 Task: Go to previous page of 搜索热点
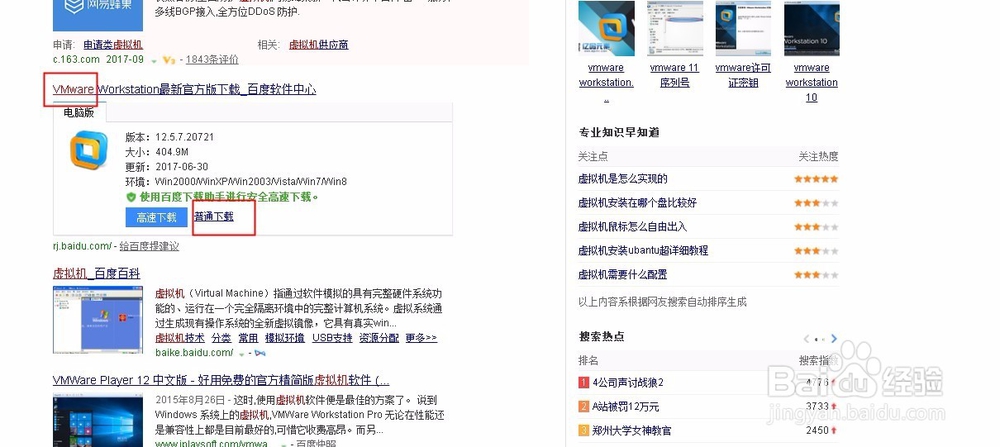pyautogui.click(x=807, y=339)
